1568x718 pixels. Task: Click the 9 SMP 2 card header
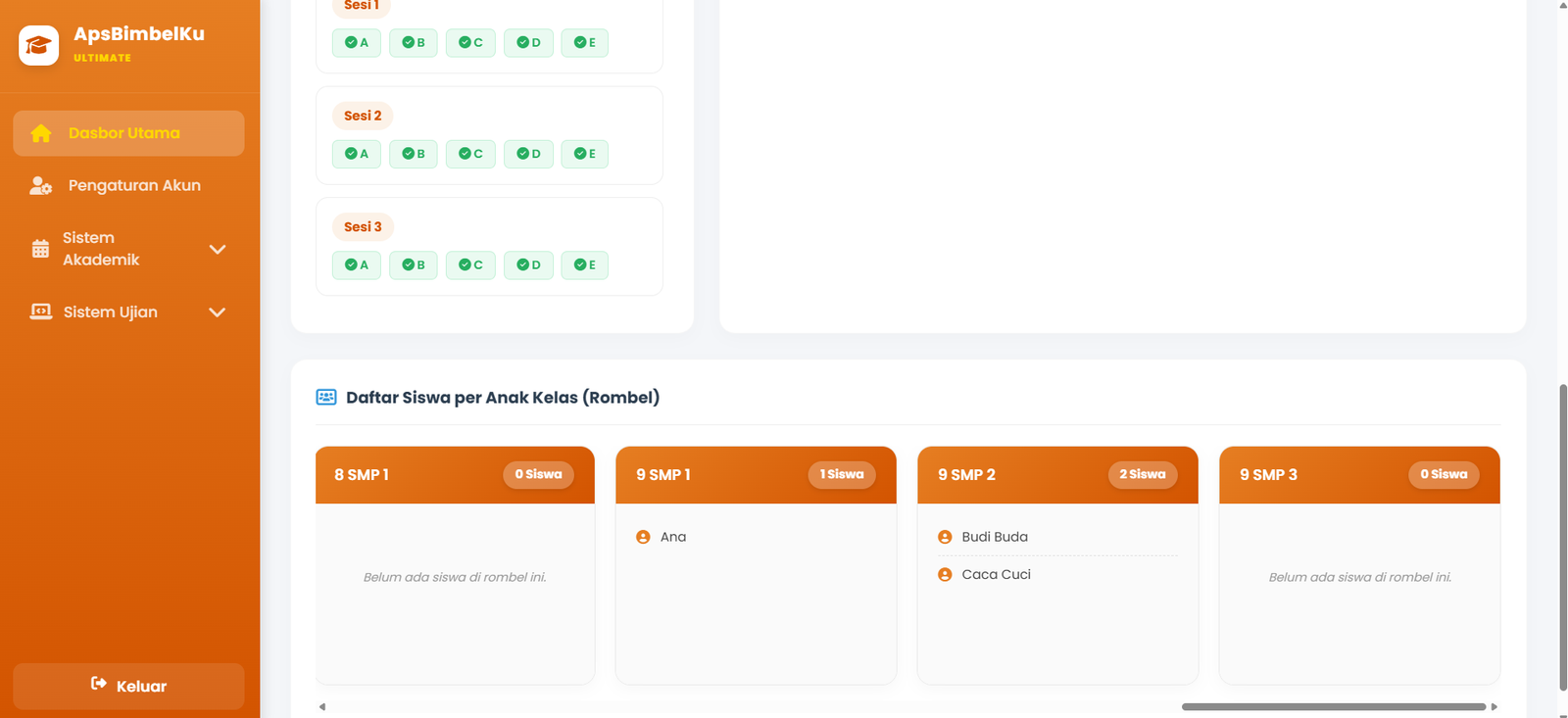[x=1057, y=475]
